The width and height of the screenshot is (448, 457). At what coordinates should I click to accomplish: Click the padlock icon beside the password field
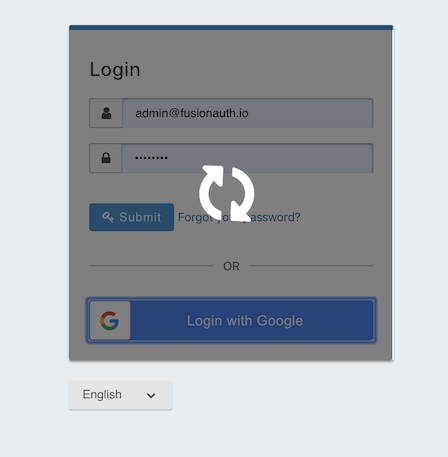point(106,158)
